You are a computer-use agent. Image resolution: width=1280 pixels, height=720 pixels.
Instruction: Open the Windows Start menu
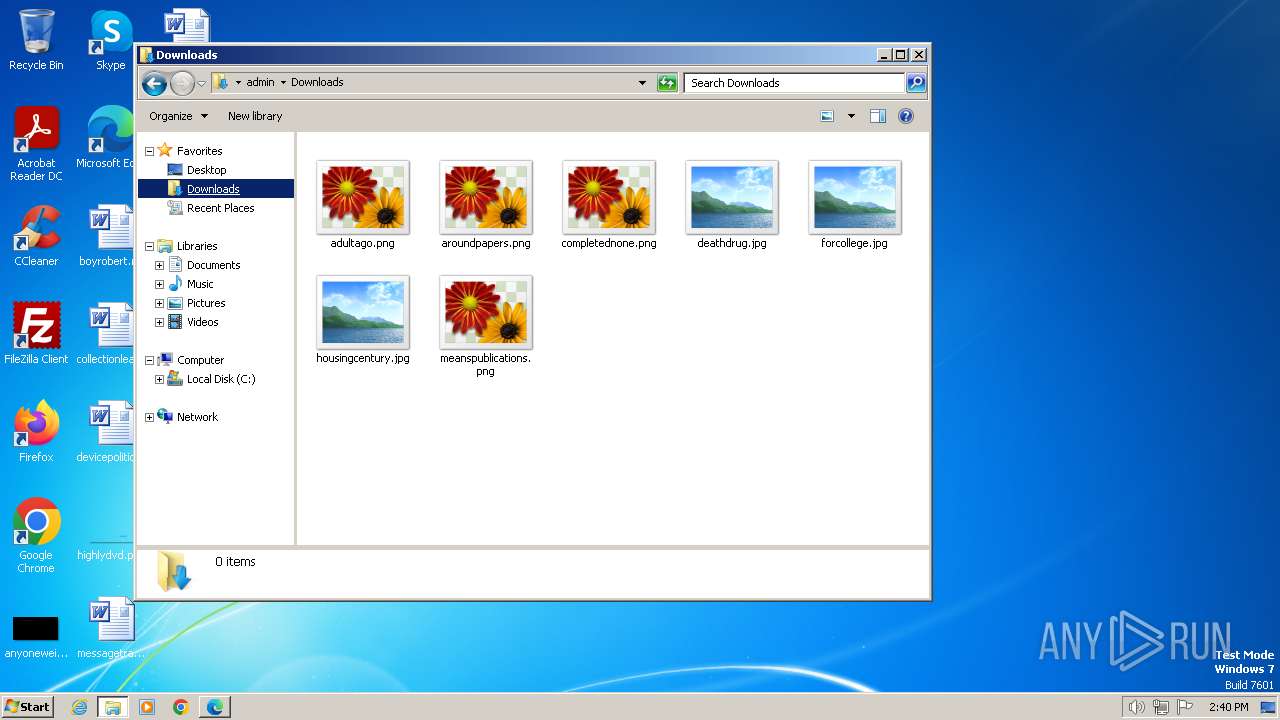(28, 706)
